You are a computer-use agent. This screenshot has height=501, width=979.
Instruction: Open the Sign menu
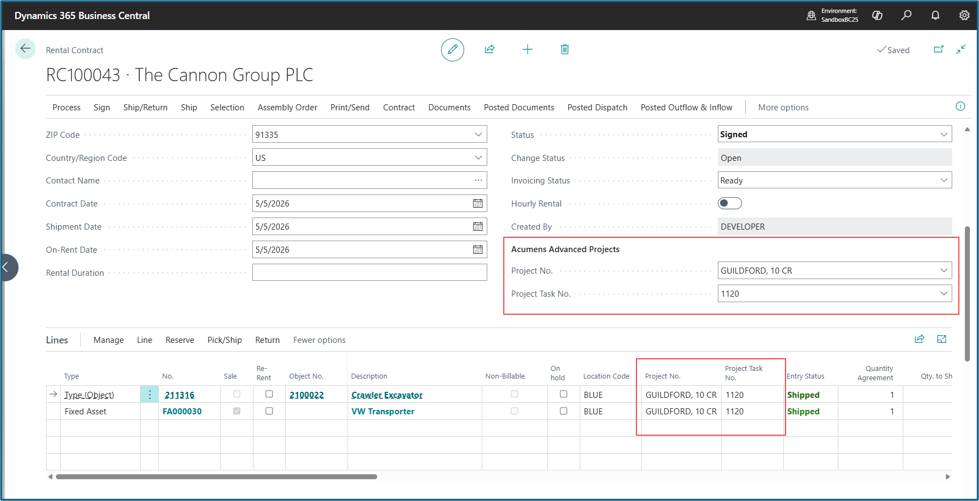coord(102,107)
